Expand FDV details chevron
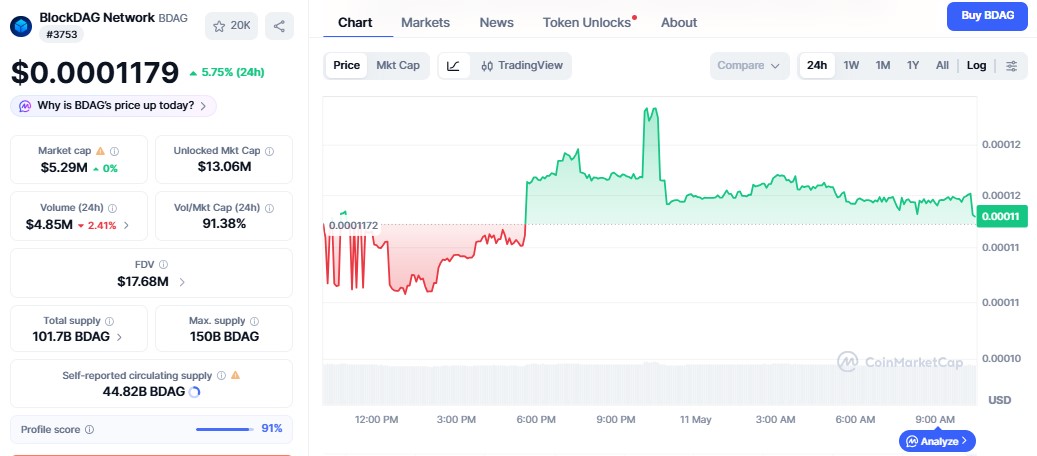Screen dimensions: 1037x456 (182, 283)
